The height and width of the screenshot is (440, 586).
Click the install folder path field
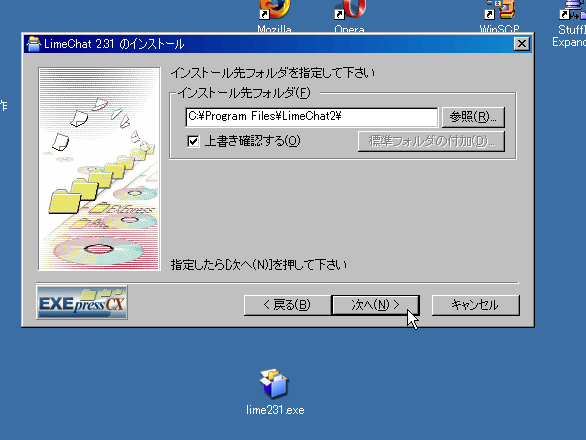tap(311, 117)
